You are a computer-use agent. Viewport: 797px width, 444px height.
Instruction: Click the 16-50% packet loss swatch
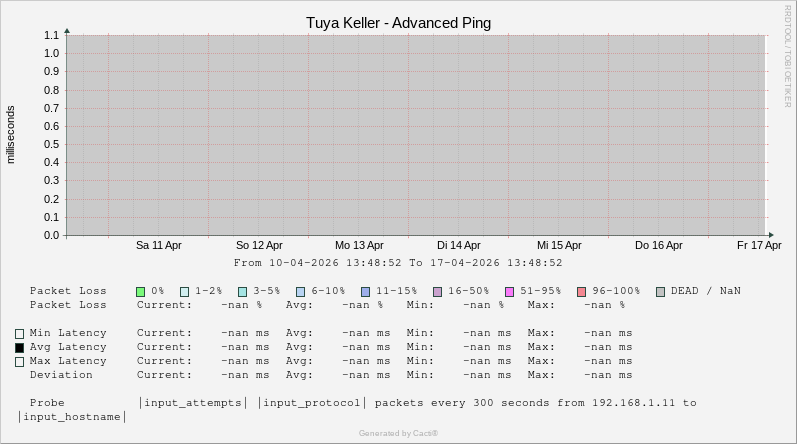coord(437,292)
